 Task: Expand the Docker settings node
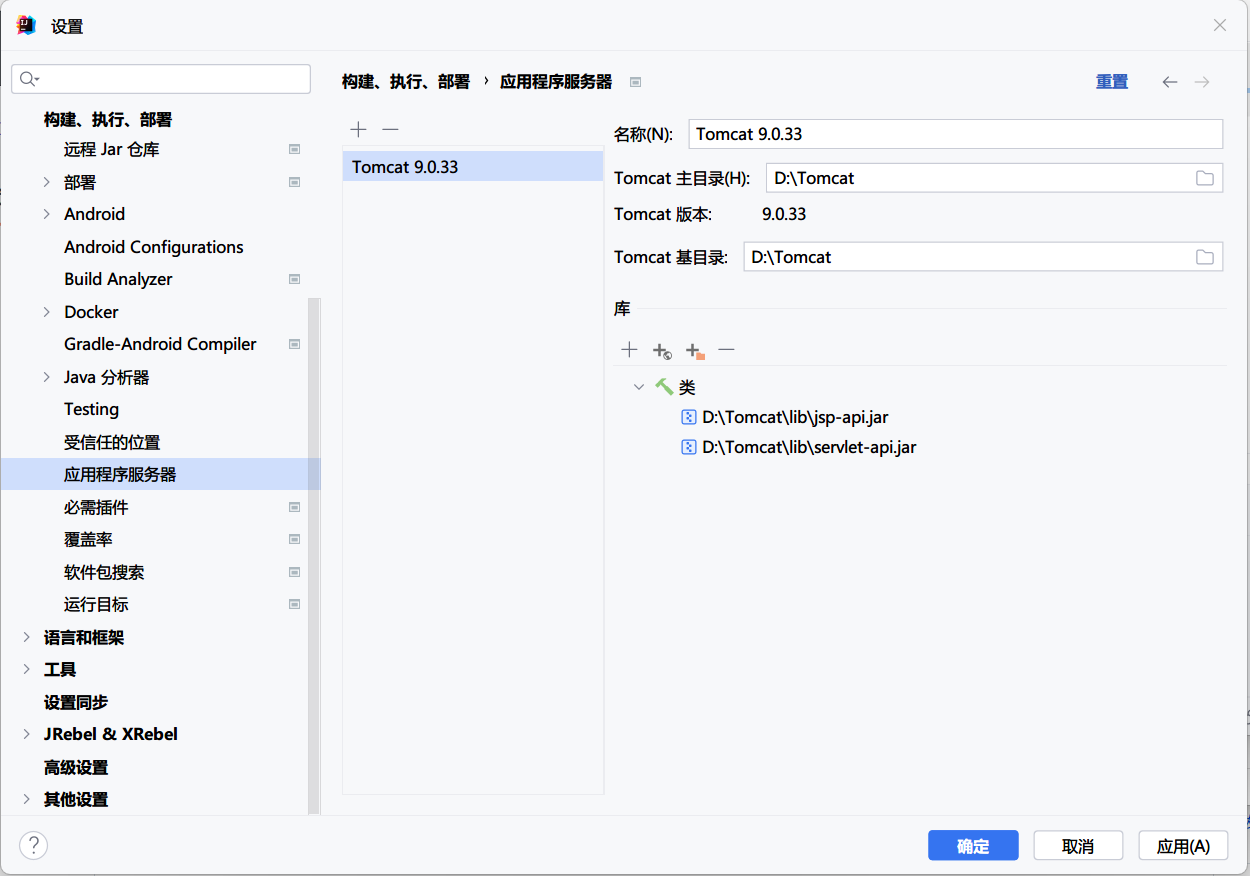click(x=47, y=312)
